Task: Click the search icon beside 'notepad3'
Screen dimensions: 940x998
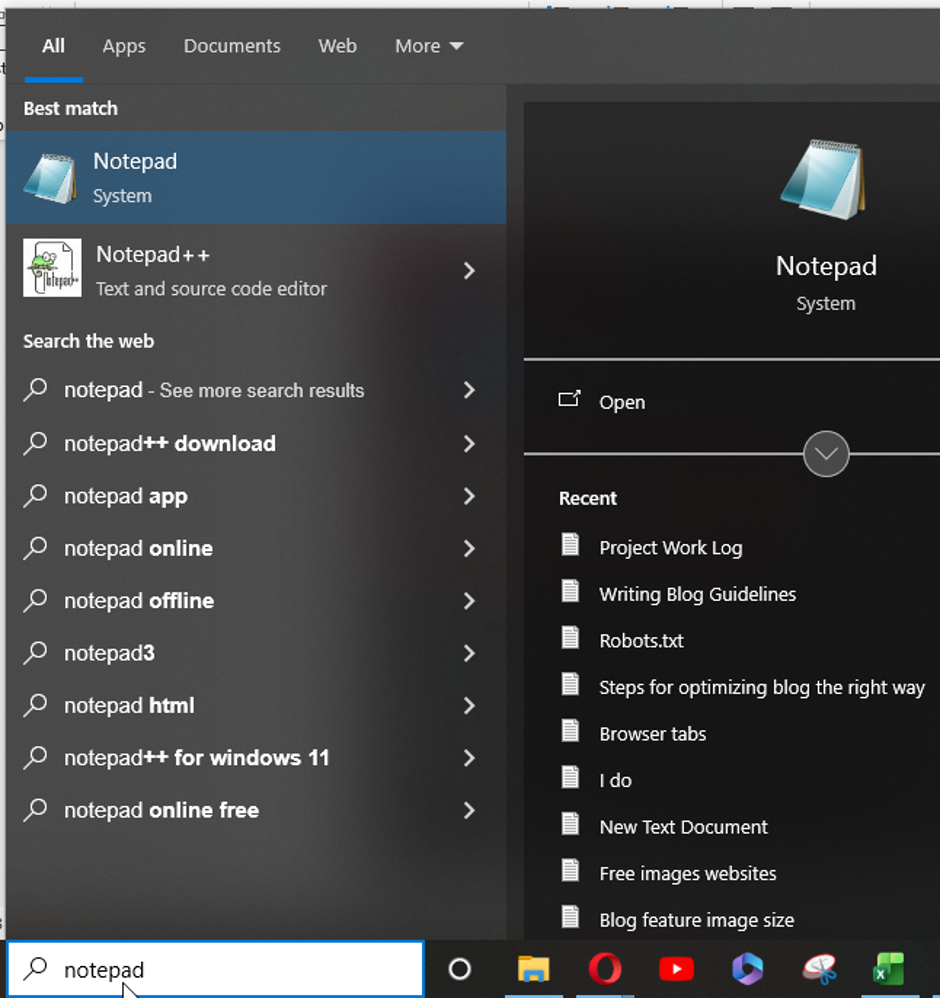Action: coord(36,652)
